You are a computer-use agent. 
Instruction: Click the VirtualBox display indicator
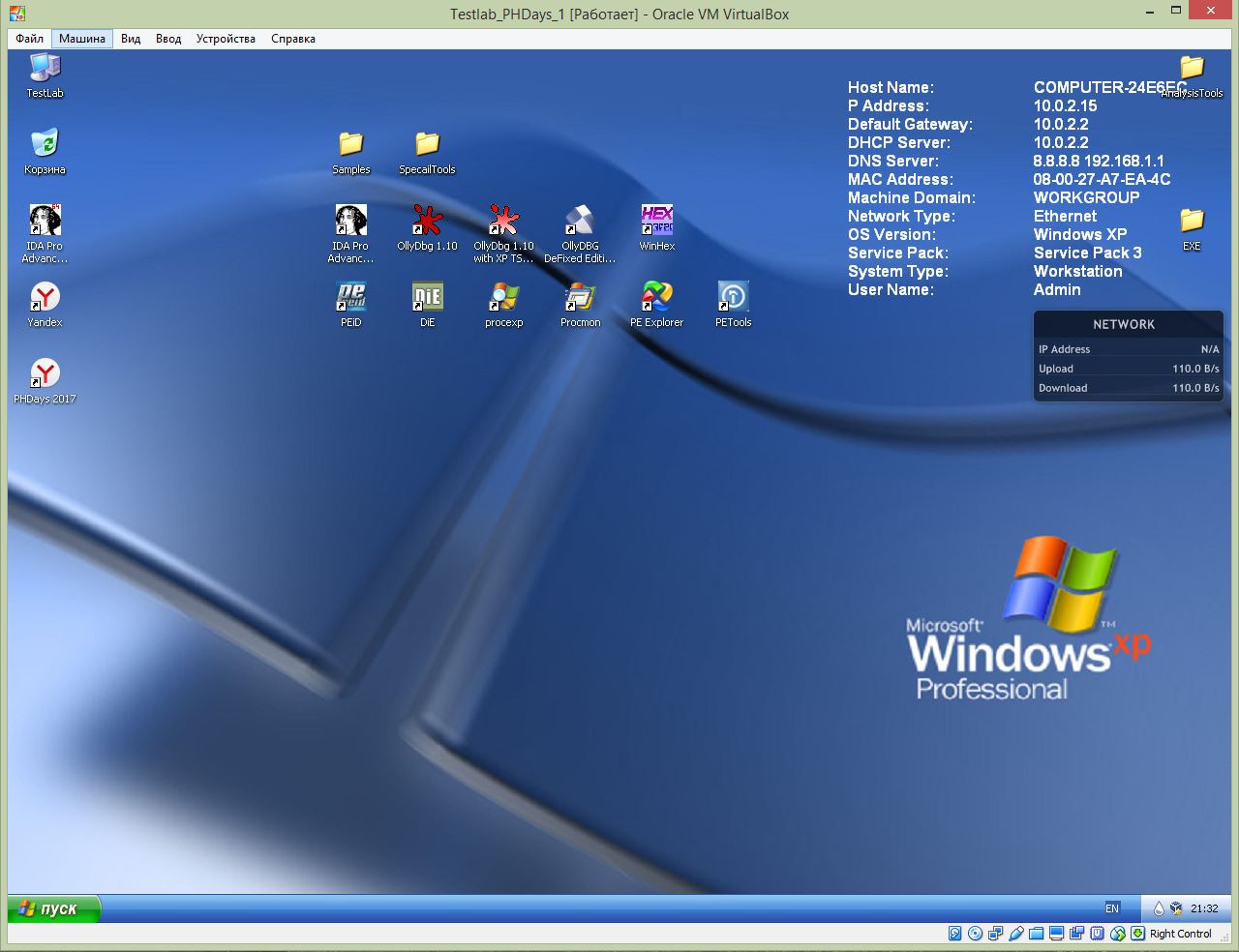[1056, 934]
